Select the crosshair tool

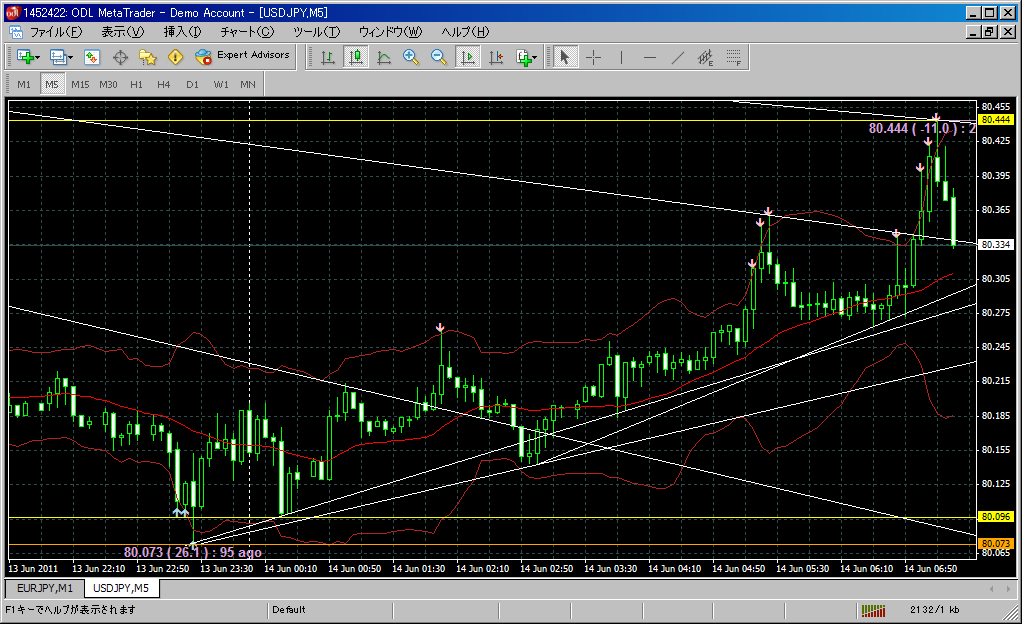coord(593,57)
